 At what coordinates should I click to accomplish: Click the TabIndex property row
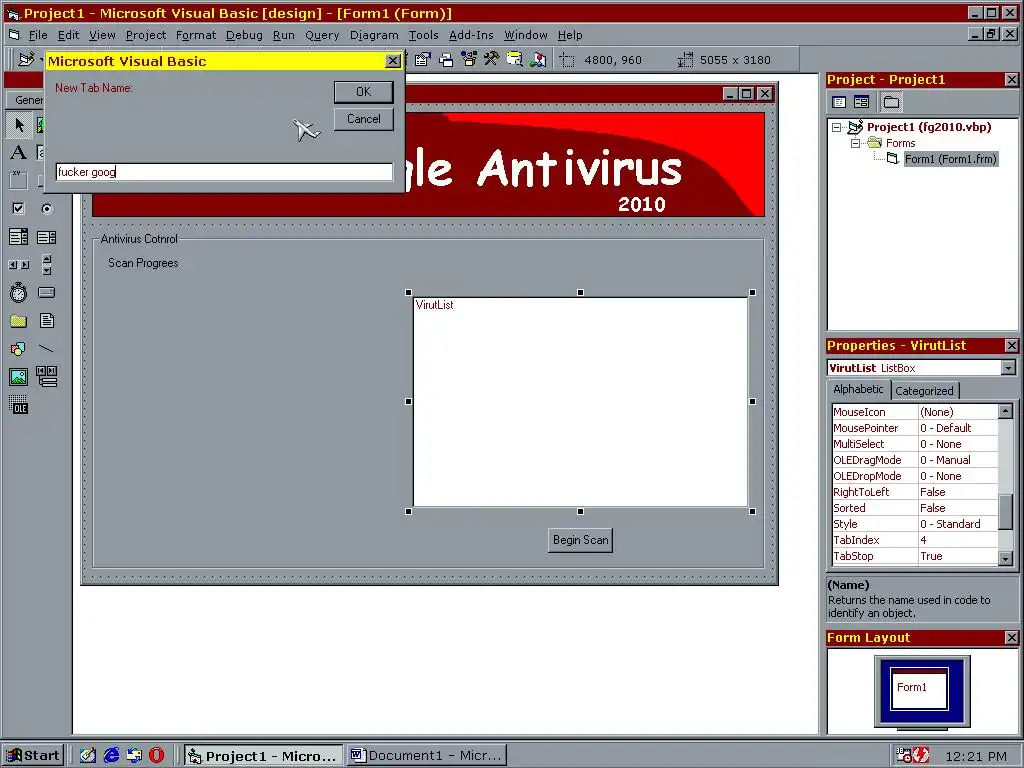click(x=914, y=540)
